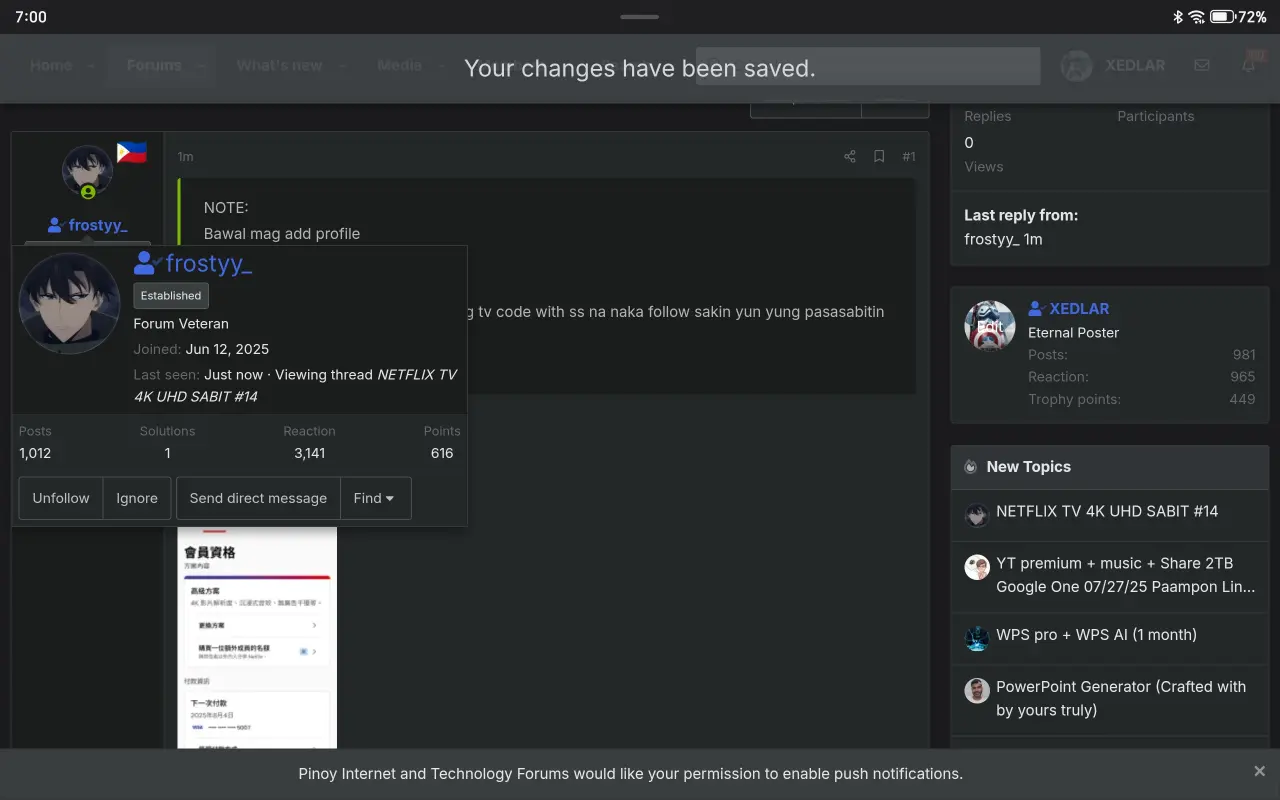Ignore frostyy_ in the member card
1280x800 pixels.
pyautogui.click(x=137, y=498)
